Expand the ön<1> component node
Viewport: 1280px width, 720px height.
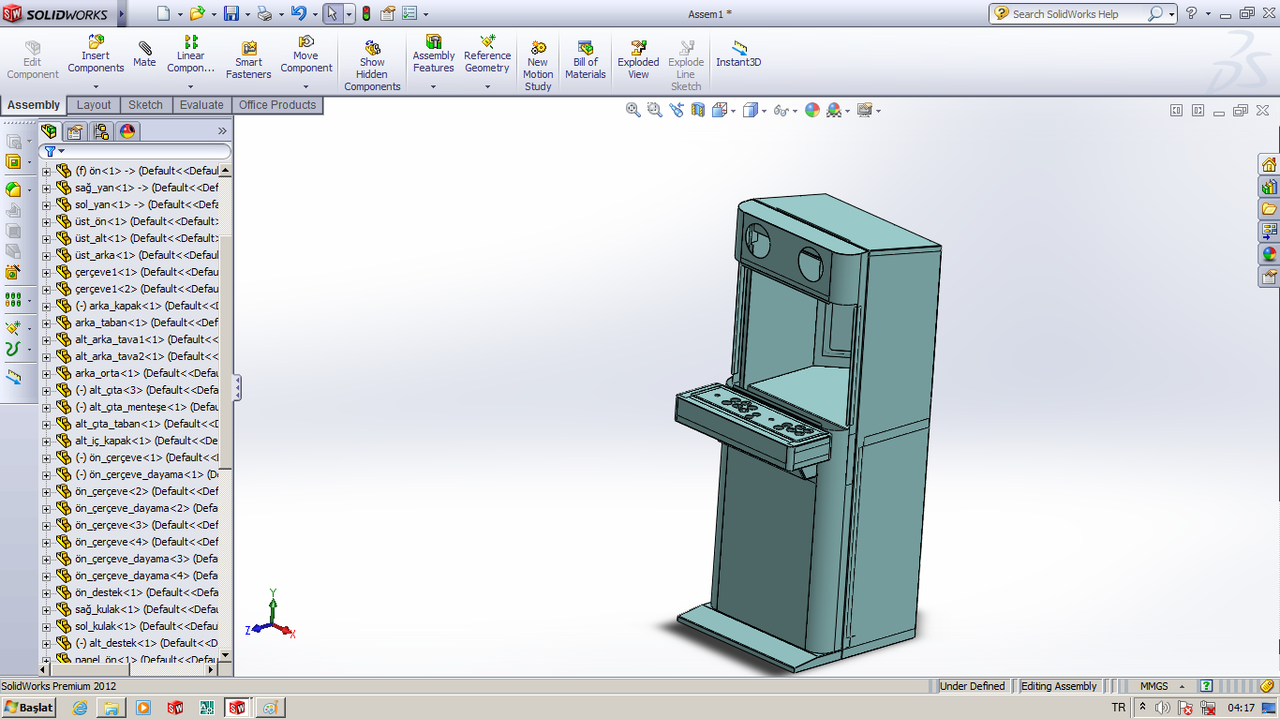pyautogui.click(x=46, y=171)
